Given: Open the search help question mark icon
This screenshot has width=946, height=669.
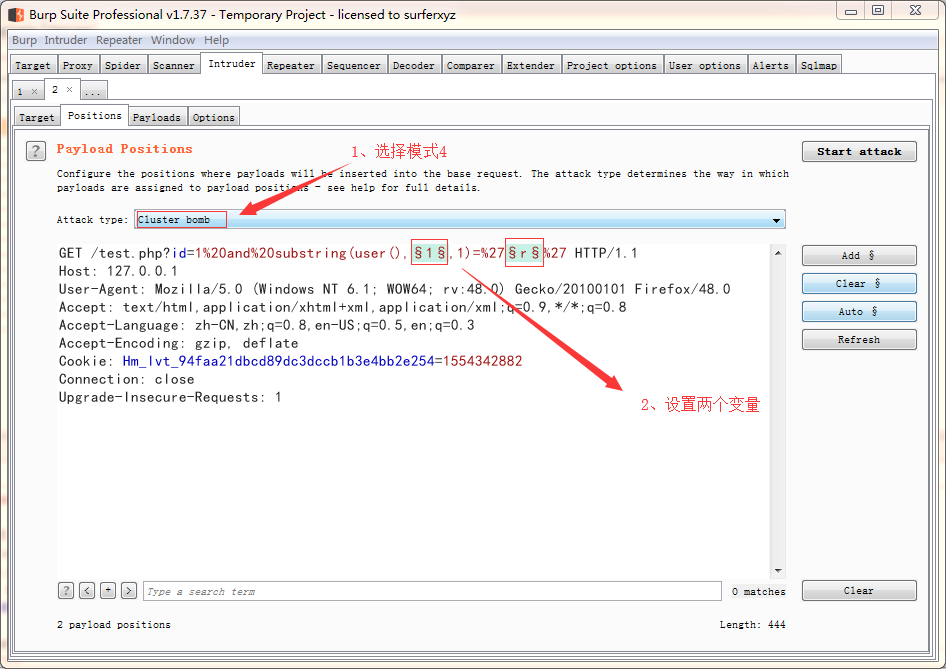Looking at the screenshot, I should tap(66, 591).
